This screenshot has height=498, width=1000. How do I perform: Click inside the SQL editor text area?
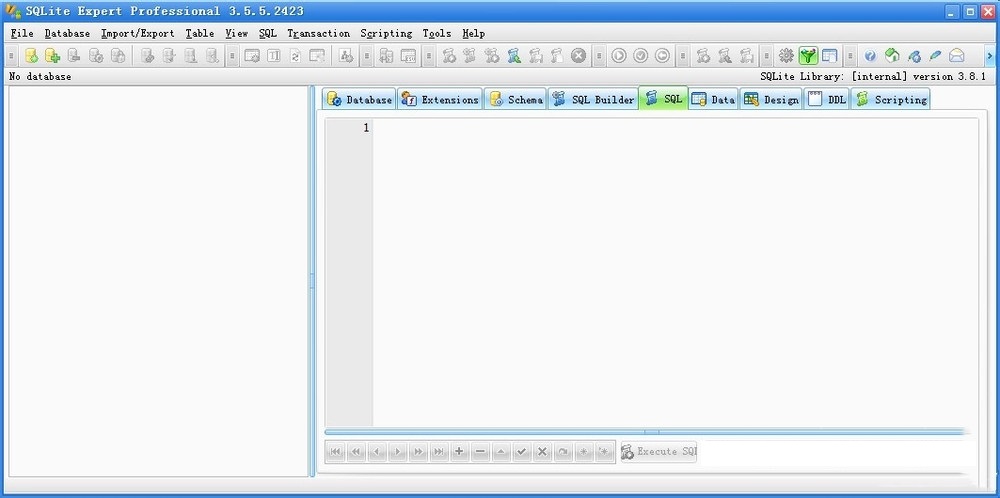tap(675, 272)
